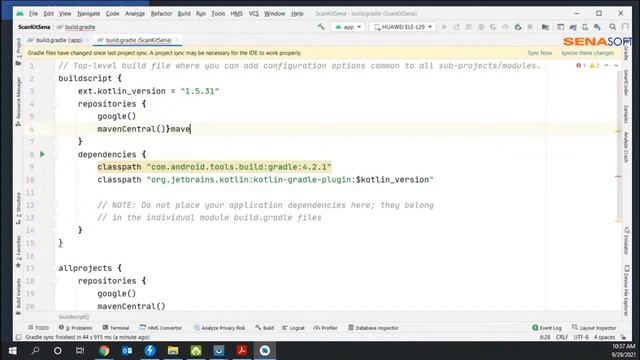This screenshot has width=640, height=360.
Task: Click the line:column 6:28 indicator
Action: (545, 337)
